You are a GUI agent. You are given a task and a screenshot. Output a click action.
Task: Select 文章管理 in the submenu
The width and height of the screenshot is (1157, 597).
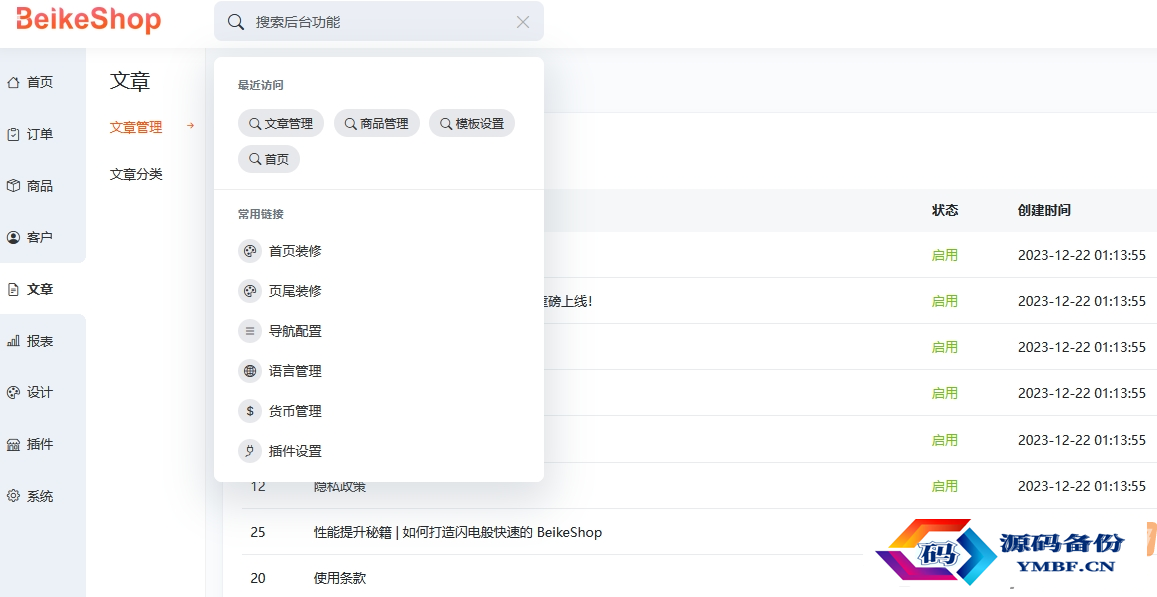[x=136, y=127]
